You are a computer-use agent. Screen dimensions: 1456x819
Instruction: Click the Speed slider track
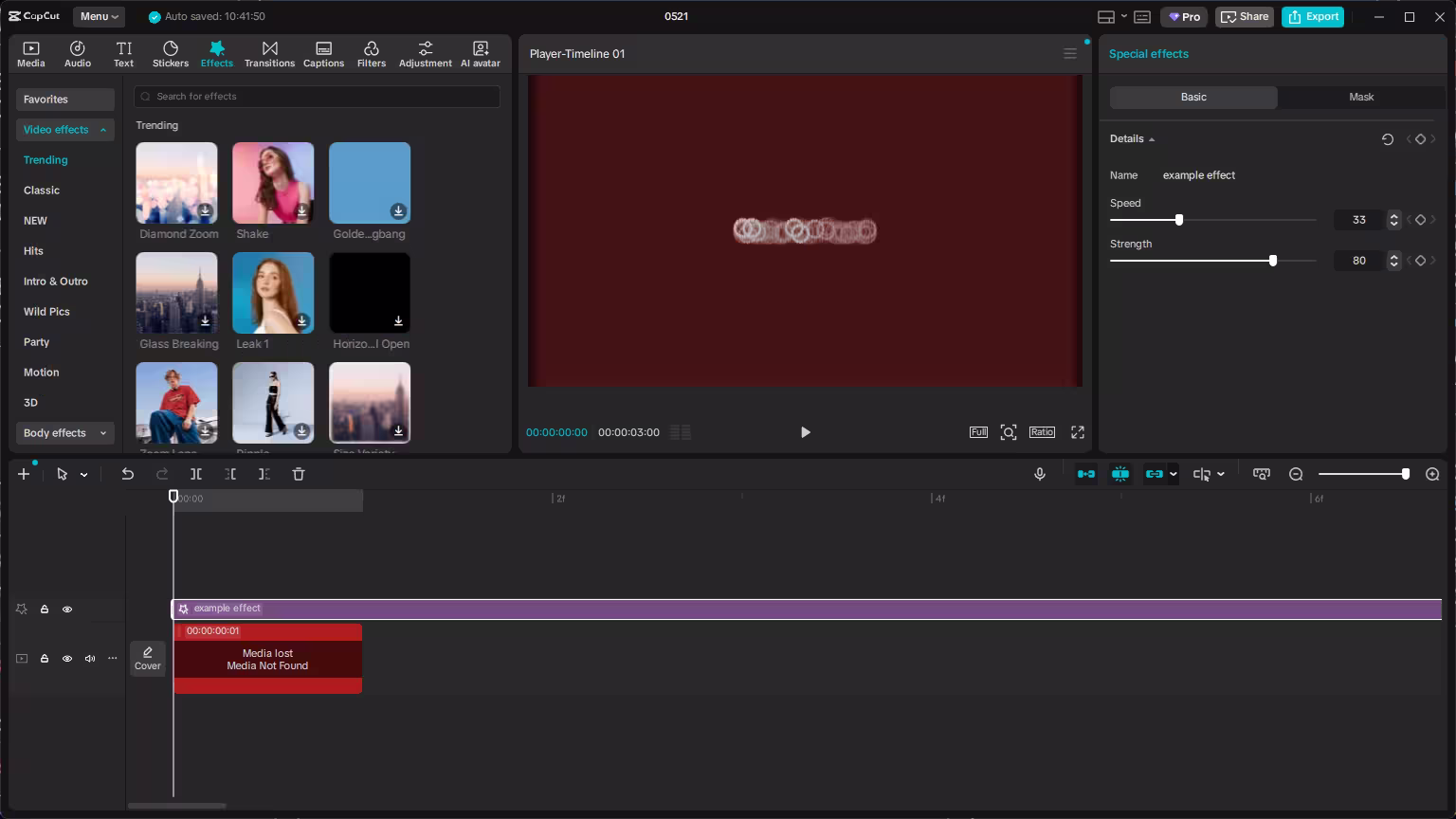click(x=1213, y=220)
